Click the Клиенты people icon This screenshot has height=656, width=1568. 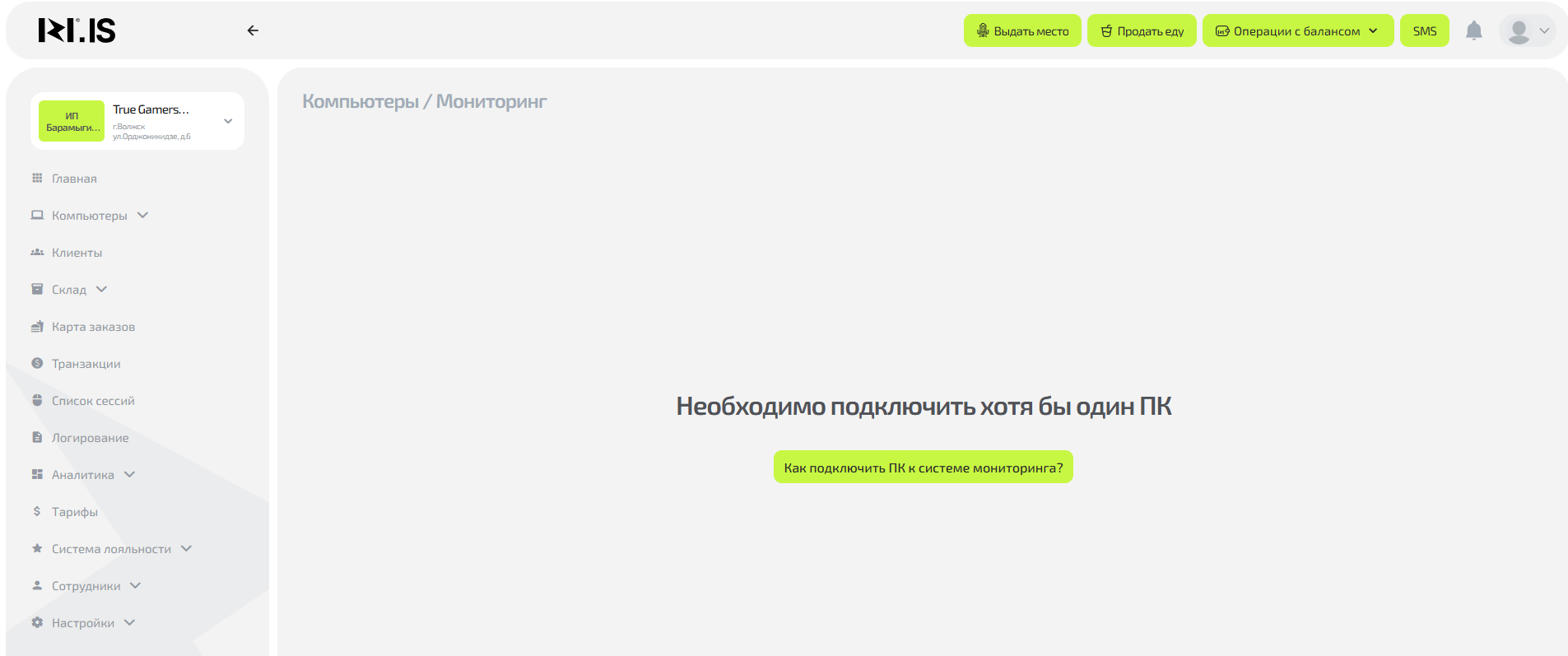pos(37,253)
